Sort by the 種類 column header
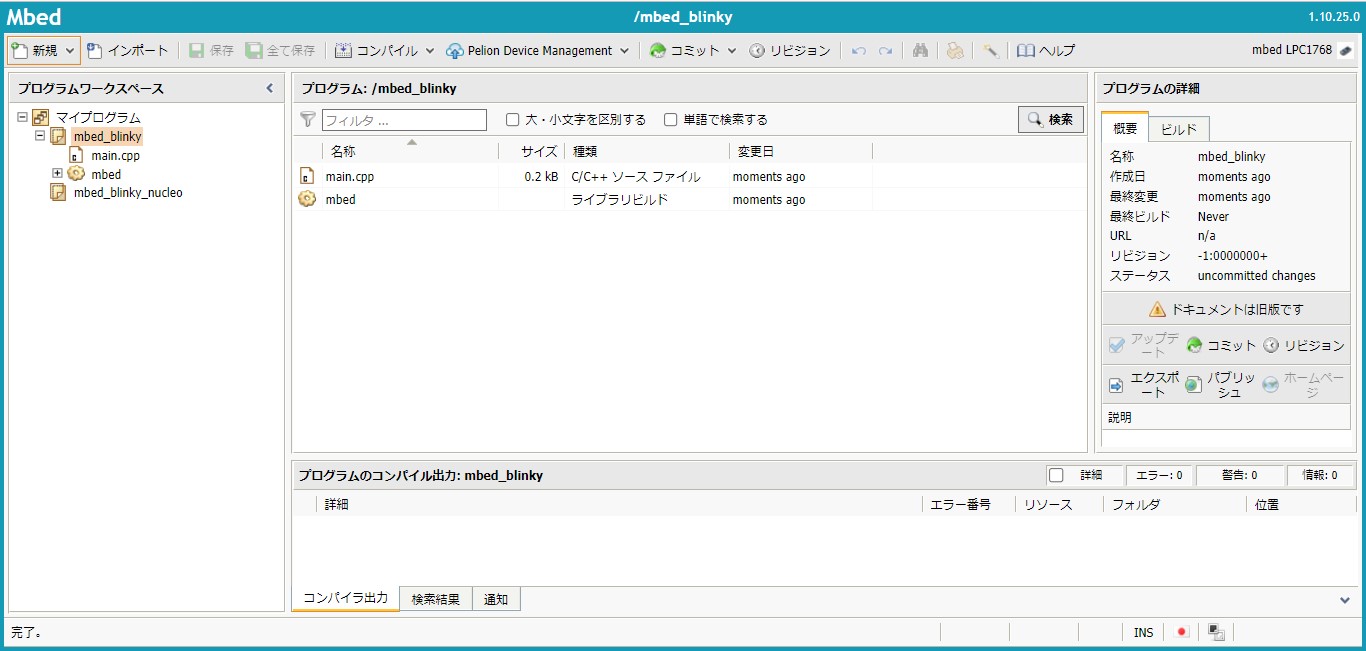 647,151
